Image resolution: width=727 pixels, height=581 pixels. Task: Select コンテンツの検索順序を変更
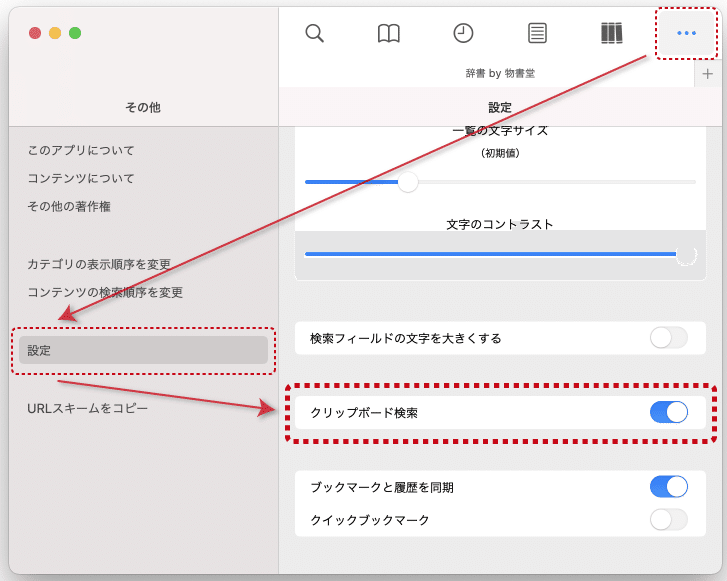(x=105, y=293)
